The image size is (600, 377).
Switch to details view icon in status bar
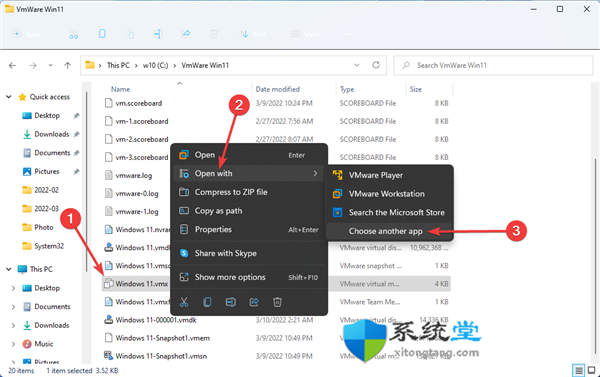(579, 370)
